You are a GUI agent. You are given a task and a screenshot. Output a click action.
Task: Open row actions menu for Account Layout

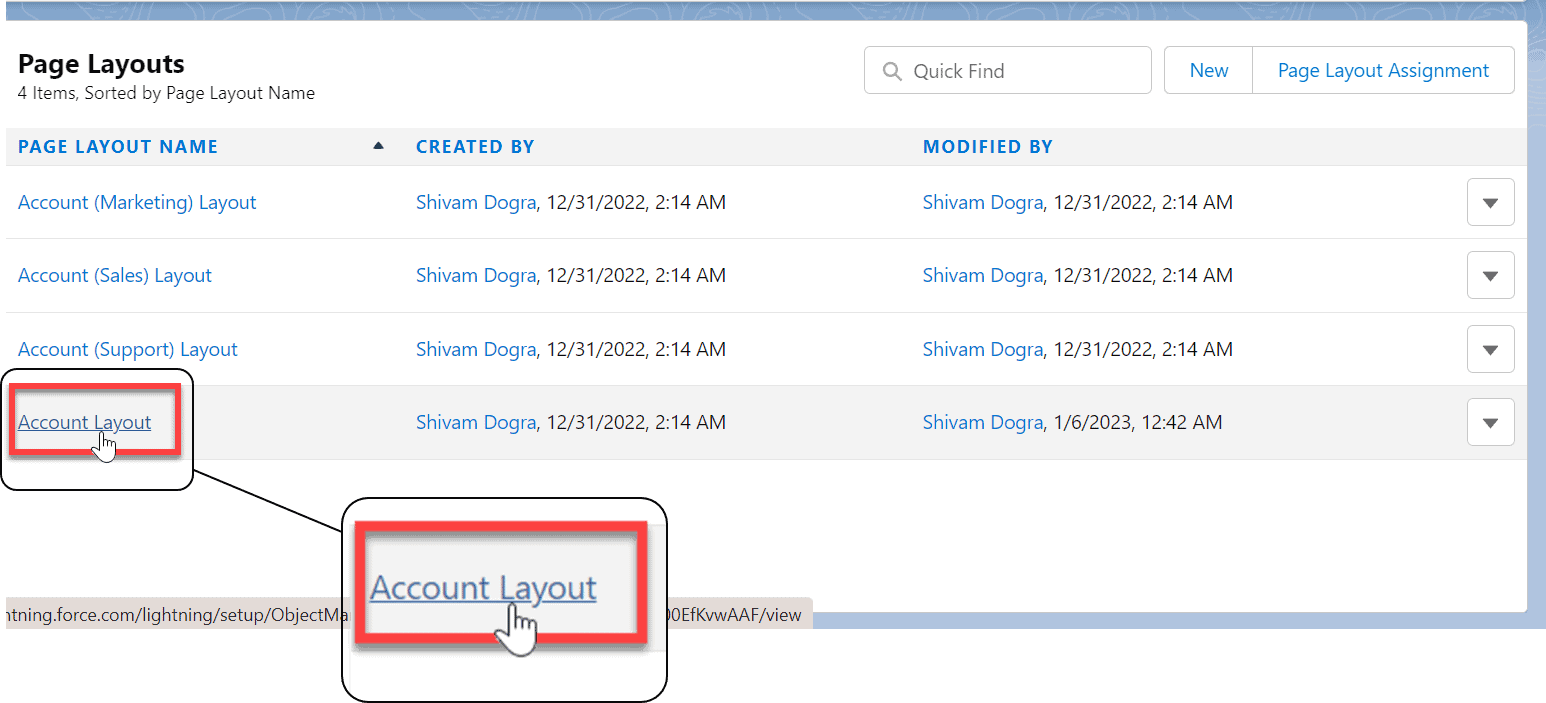coord(1490,421)
